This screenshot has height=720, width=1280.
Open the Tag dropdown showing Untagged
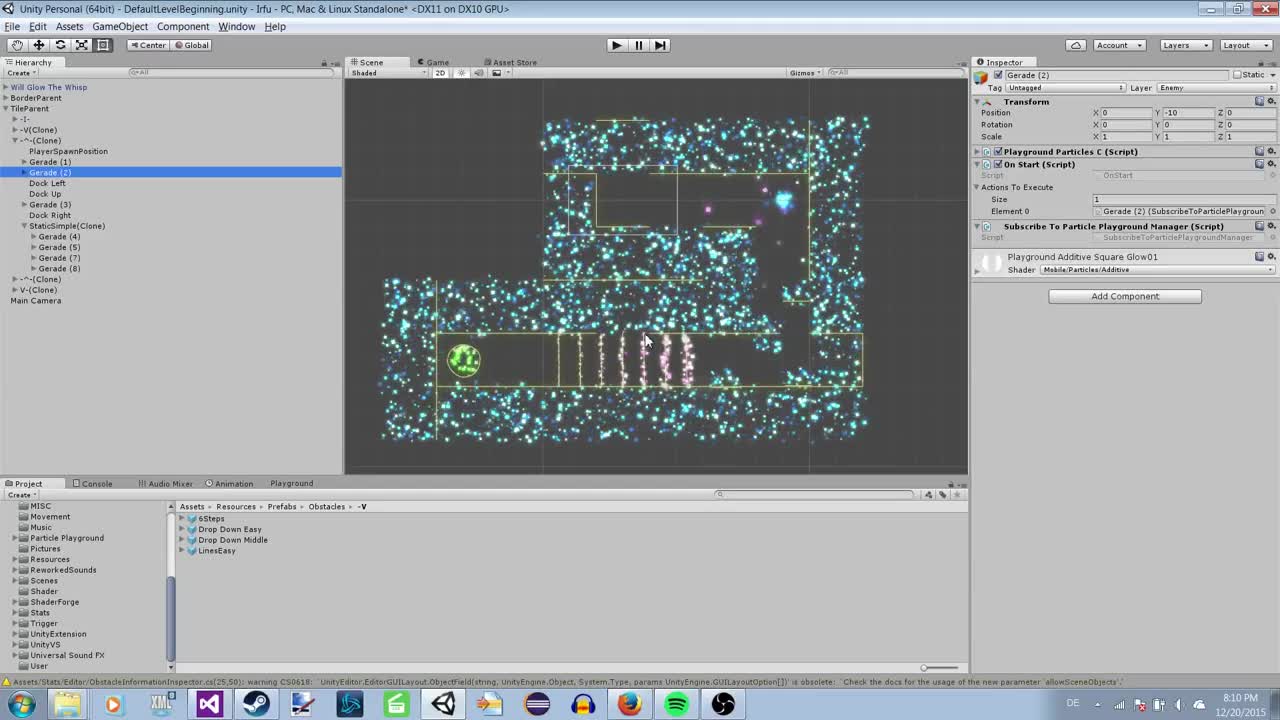[x=1065, y=88]
